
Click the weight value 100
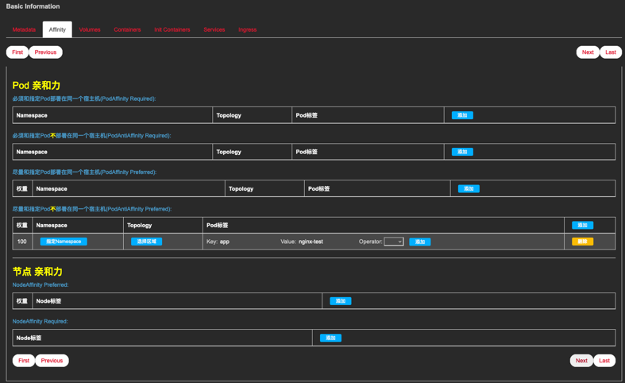(x=22, y=242)
